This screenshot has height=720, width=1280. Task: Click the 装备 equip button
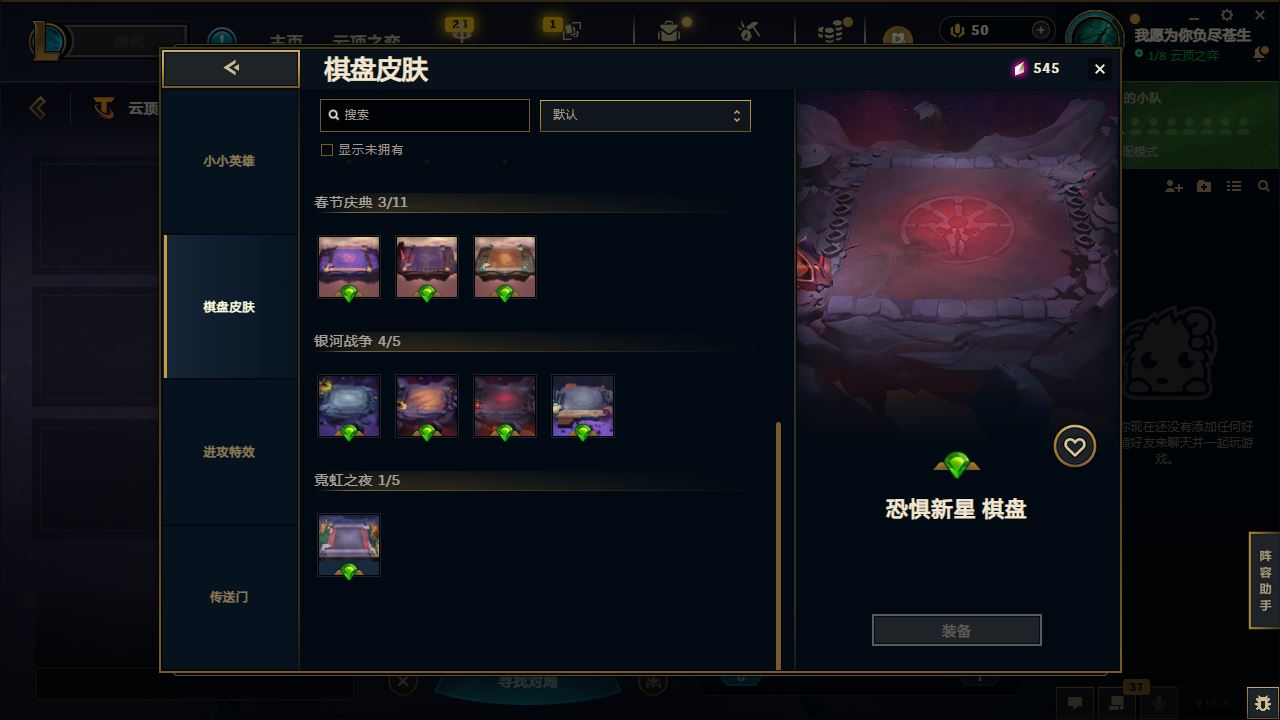click(956, 630)
